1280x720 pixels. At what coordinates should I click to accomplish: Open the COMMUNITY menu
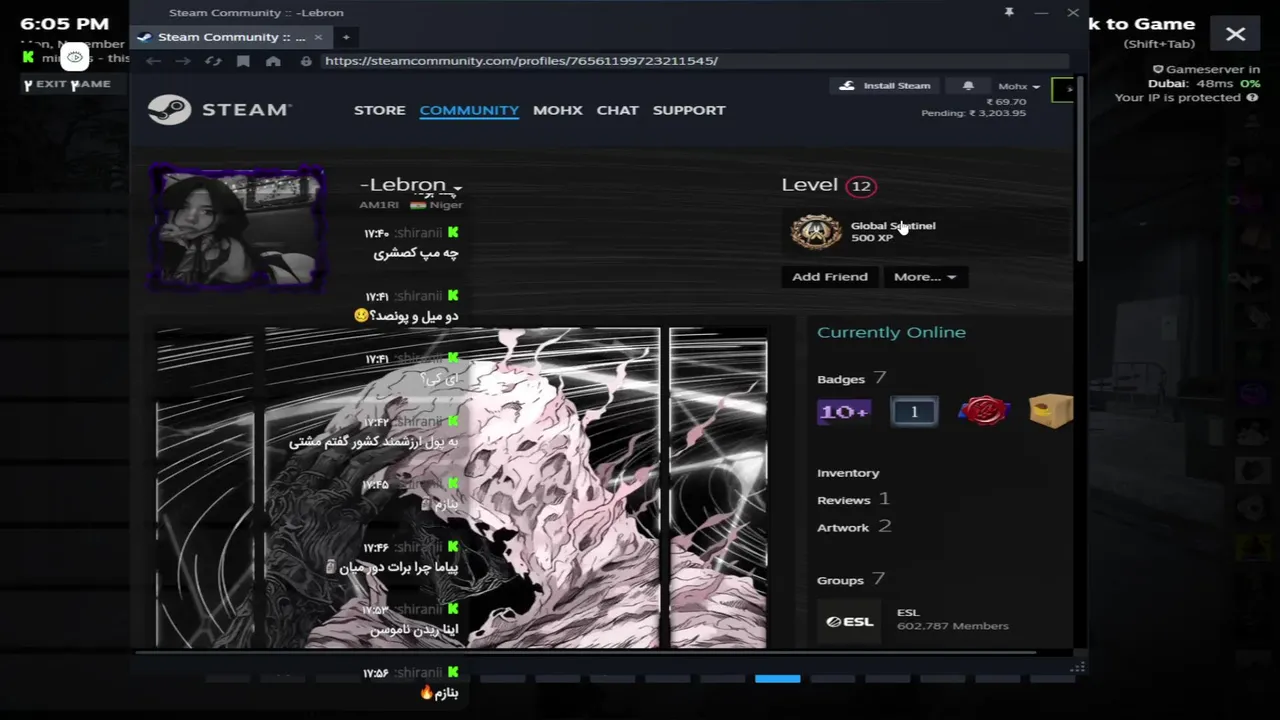(469, 110)
